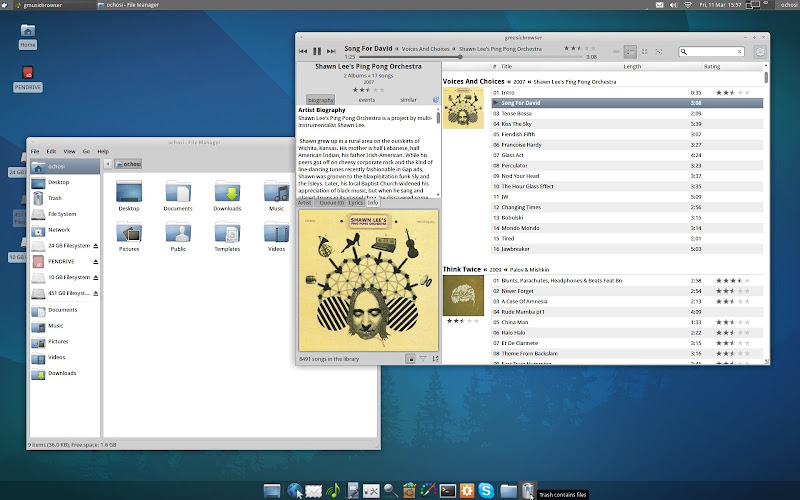Click the filter funnel icon
The height and width of the screenshot is (500, 800).
[423, 358]
